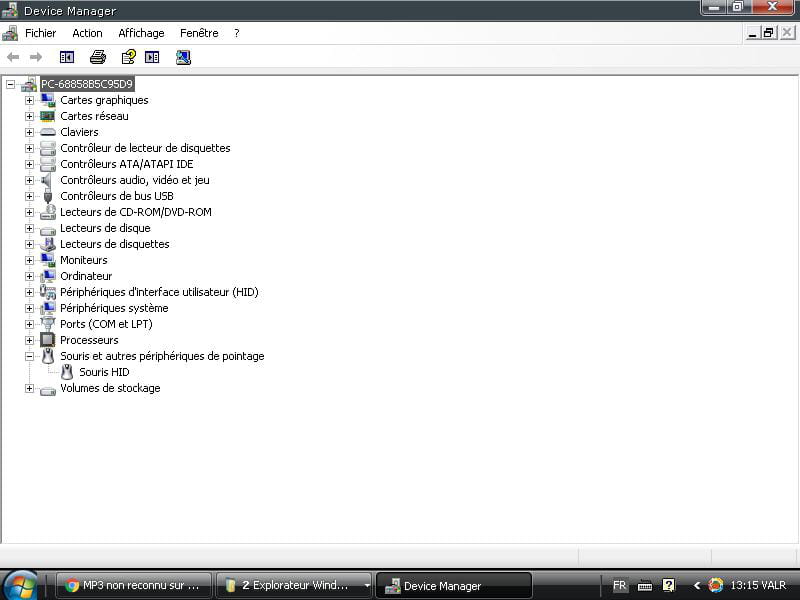This screenshot has width=800, height=600.
Task: Switch to Chrome MP3 non reconnu taskbar button
Action: coord(134,586)
